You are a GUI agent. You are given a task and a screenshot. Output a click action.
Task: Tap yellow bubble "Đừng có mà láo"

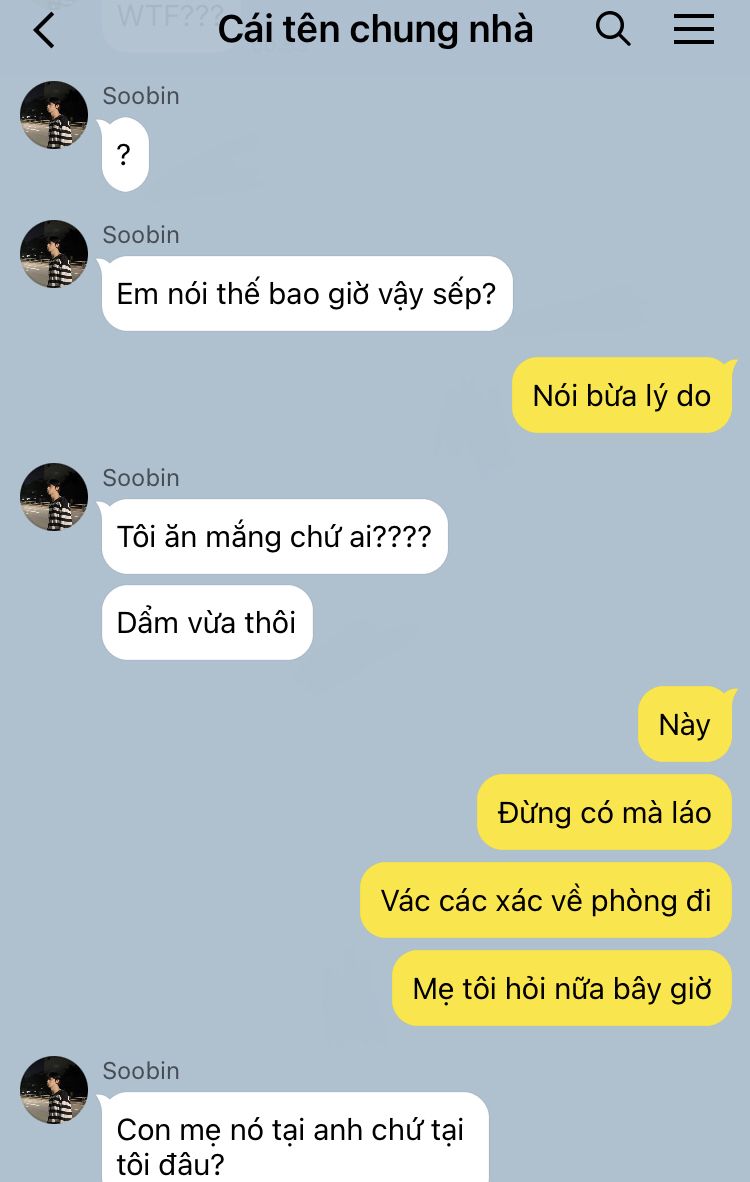tap(605, 813)
